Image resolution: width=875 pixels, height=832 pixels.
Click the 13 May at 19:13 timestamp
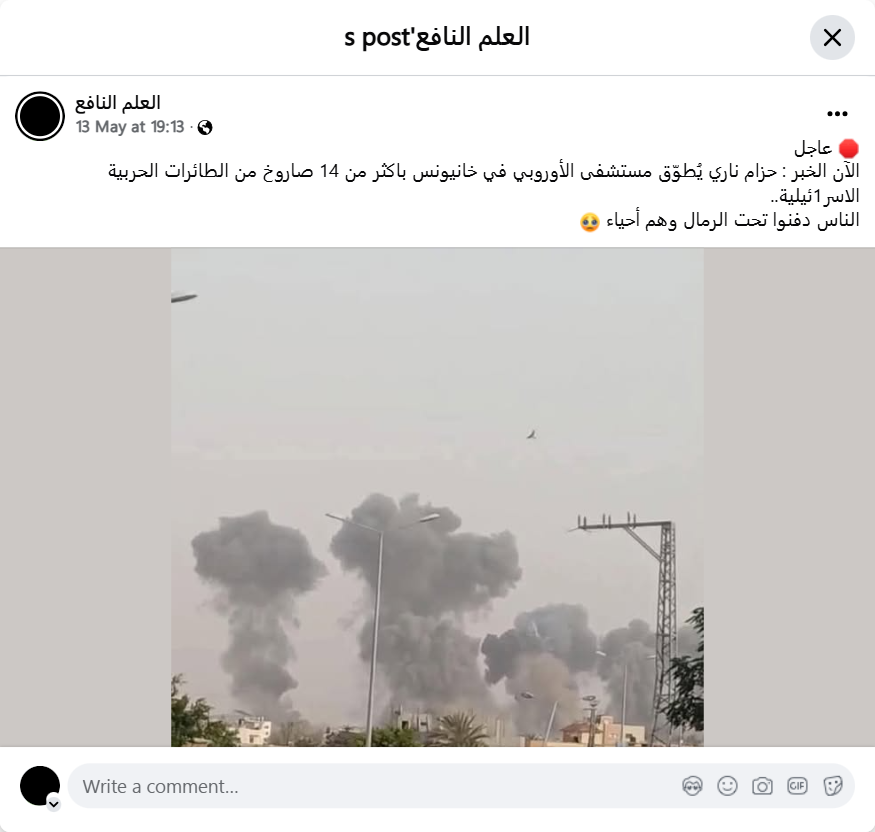(130, 127)
